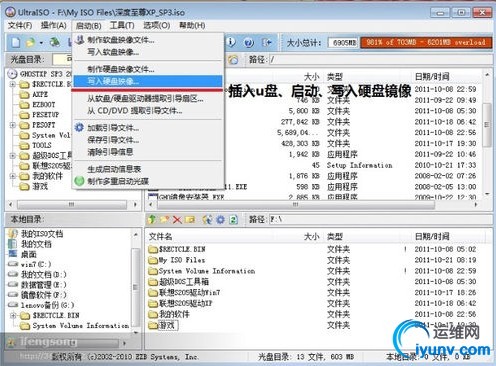Image resolution: width=496 pixels, height=366 pixels.
Task: Click the Open file toolbar icon
Action: pos(30,42)
